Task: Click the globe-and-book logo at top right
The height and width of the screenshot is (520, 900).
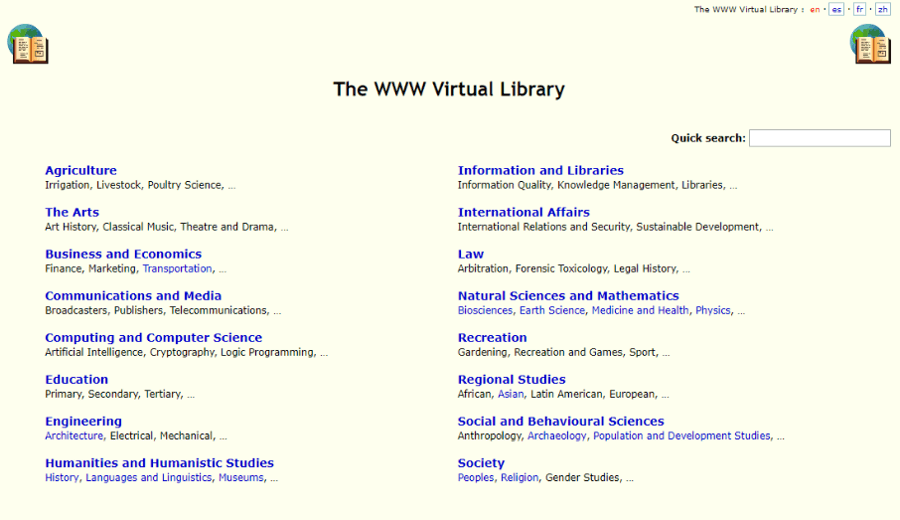Action: click(x=870, y=44)
